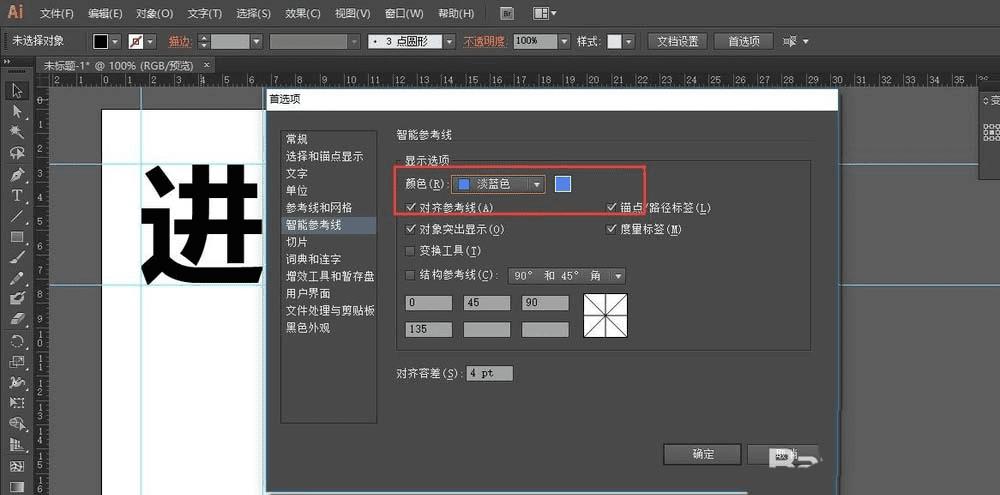Open the 窗口(W) menu
1000x495 pixels.
404,13
